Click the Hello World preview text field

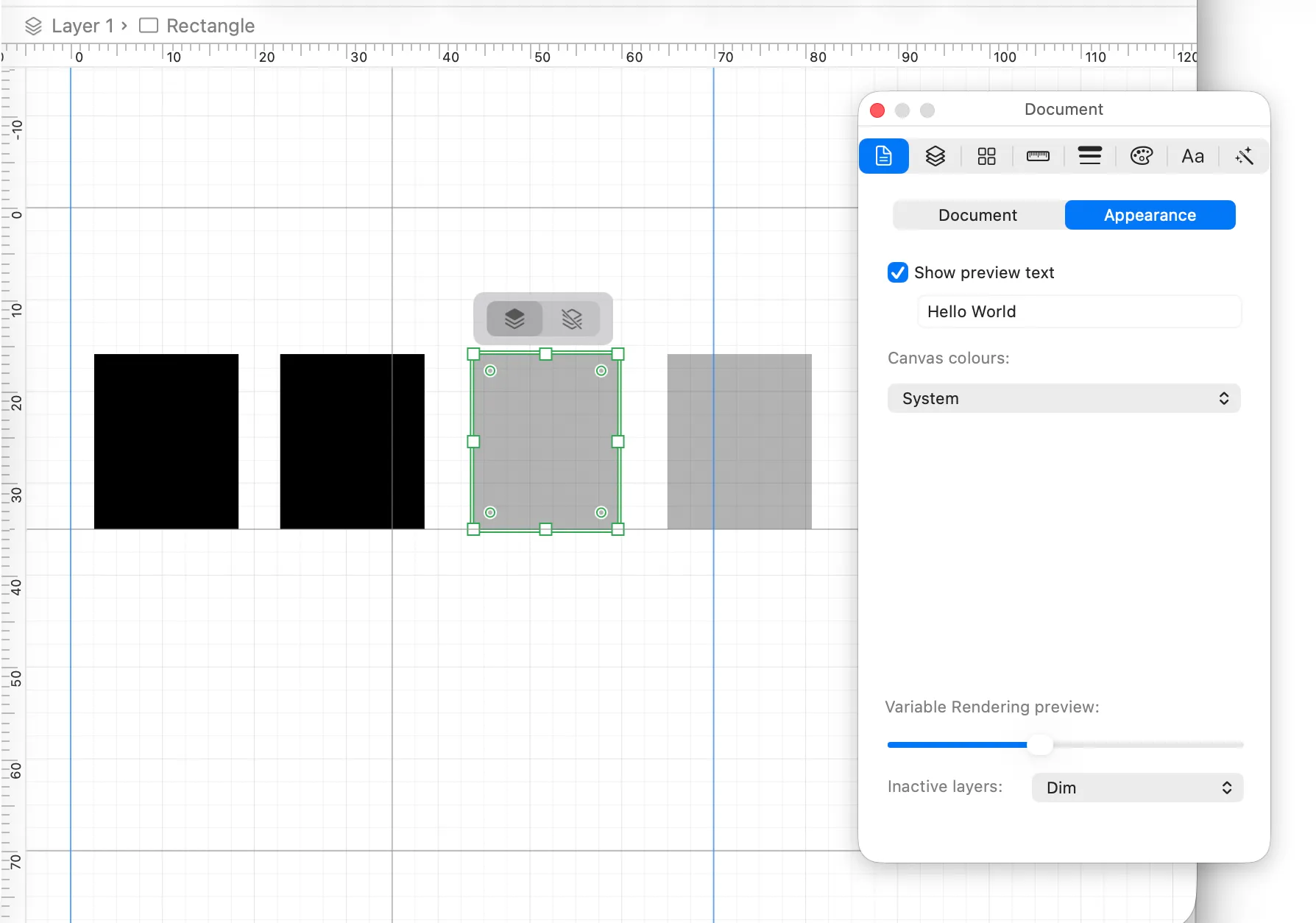(x=1080, y=311)
